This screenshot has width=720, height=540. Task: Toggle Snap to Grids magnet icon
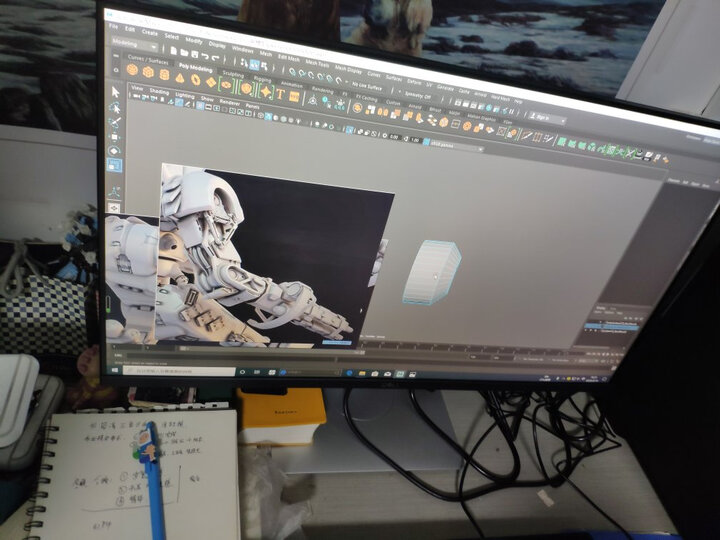coord(292,72)
